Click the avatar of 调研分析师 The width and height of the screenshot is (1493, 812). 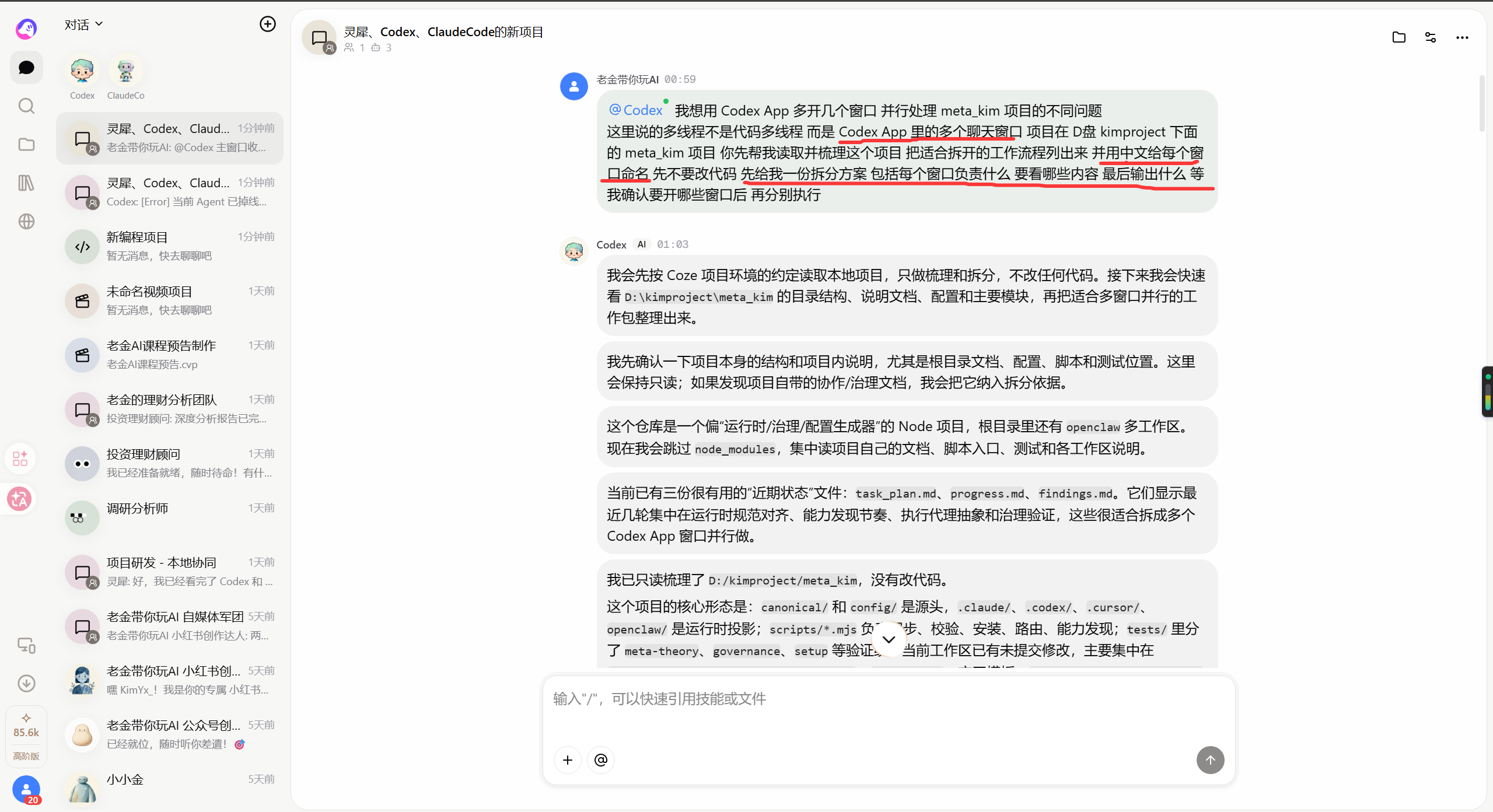tap(82, 518)
